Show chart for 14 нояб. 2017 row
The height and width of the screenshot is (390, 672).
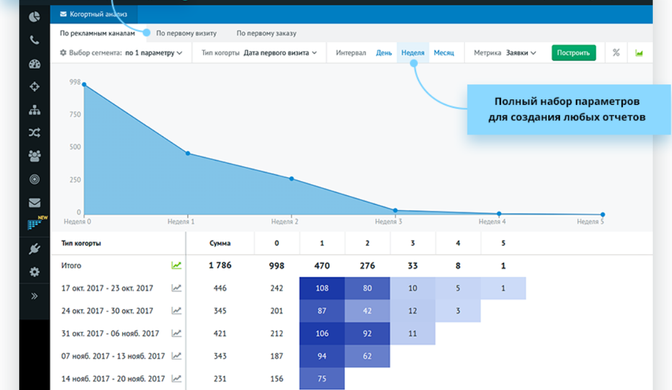point(176,378)
